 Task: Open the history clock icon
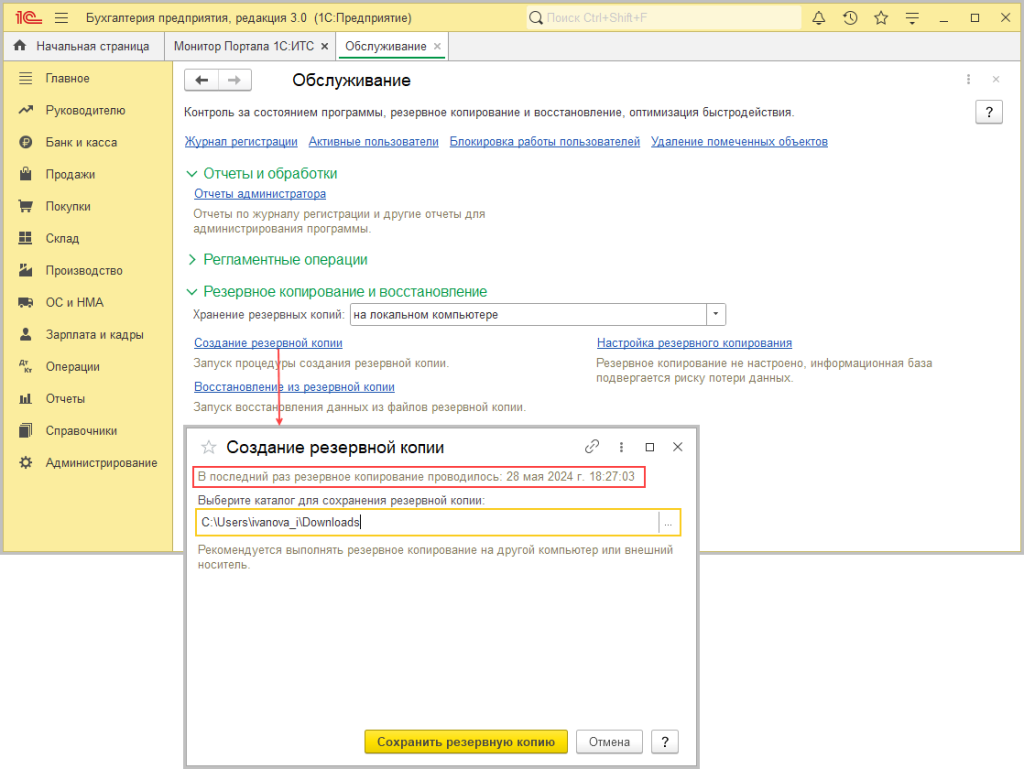coord(850,18)
